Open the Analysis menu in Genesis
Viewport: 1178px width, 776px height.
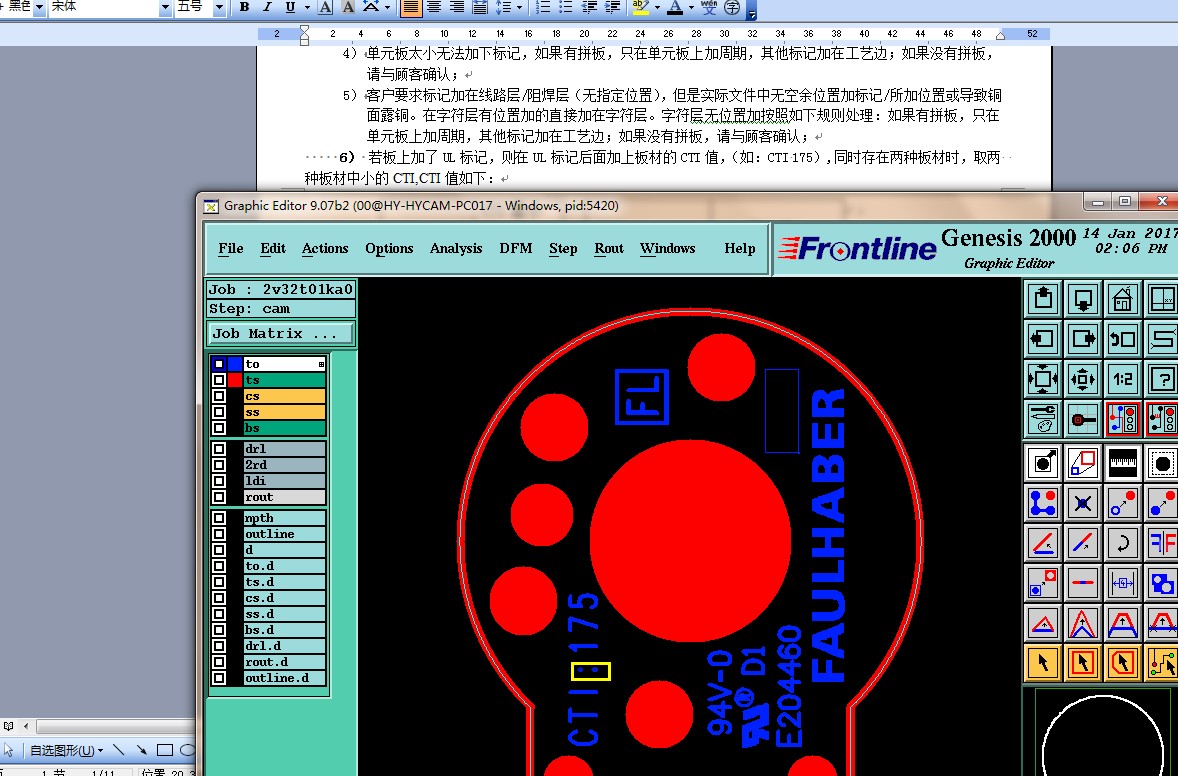point(456,249)
